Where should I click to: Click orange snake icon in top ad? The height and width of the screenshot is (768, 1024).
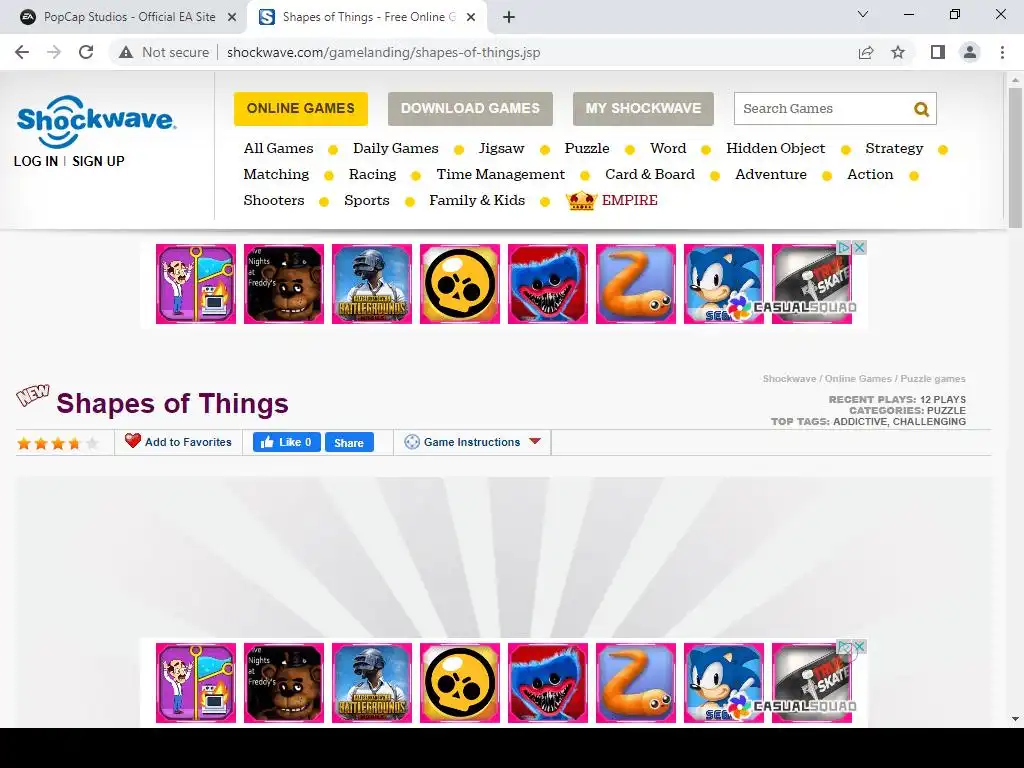coord(635,284)
